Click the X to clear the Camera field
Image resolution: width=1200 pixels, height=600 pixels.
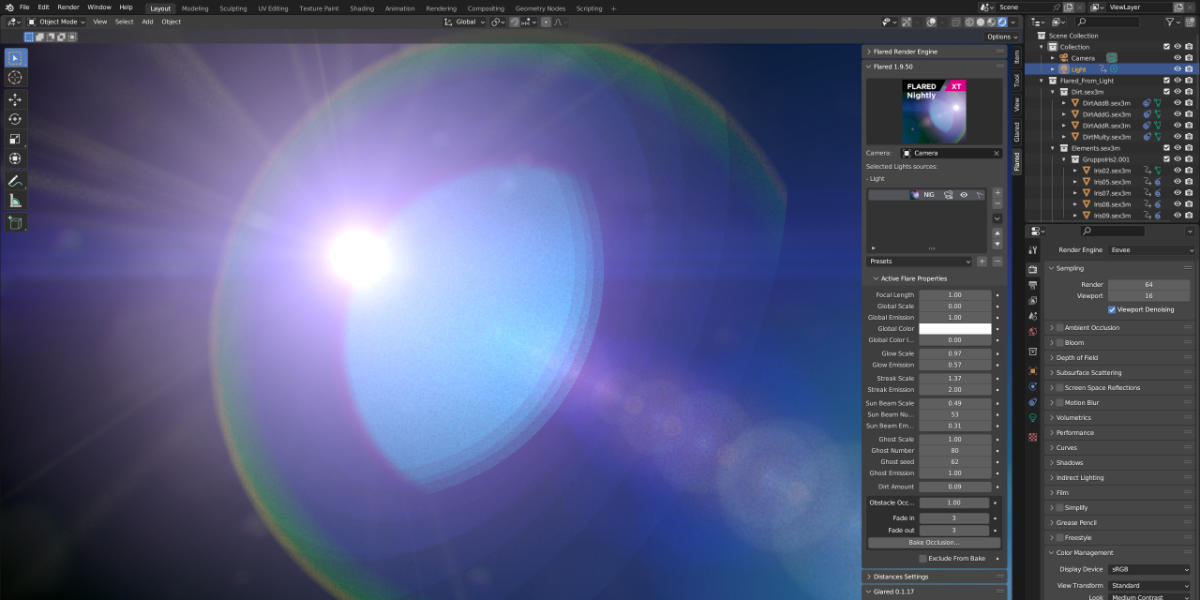994,151
